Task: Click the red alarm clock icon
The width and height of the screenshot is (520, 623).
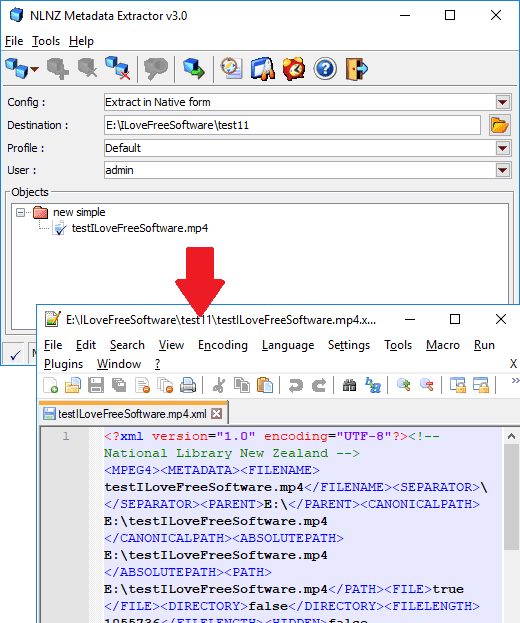Action: 294,69
